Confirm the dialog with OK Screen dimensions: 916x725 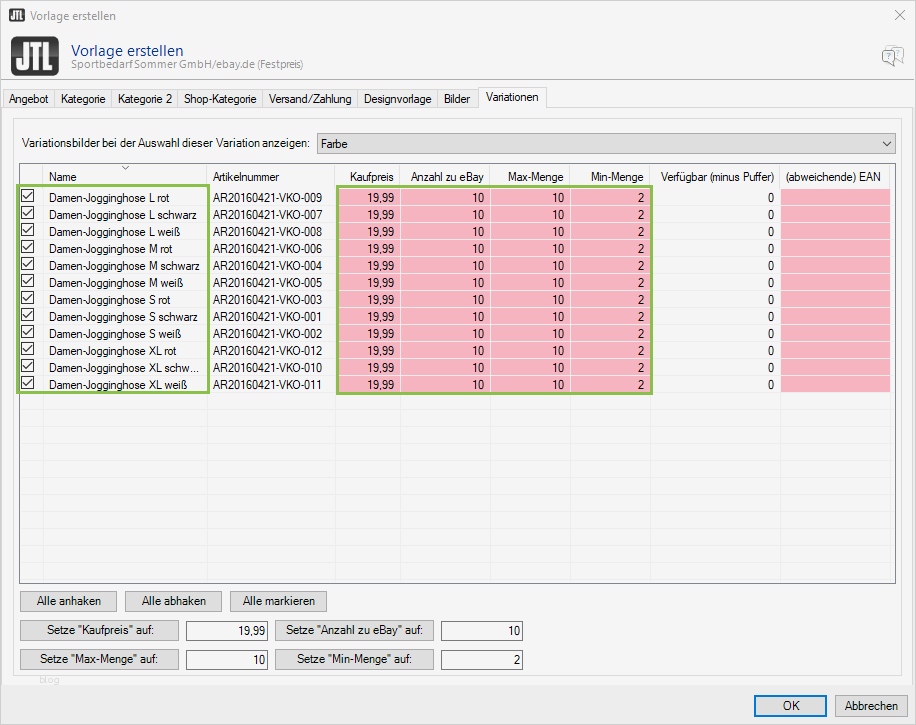point(789,705)
